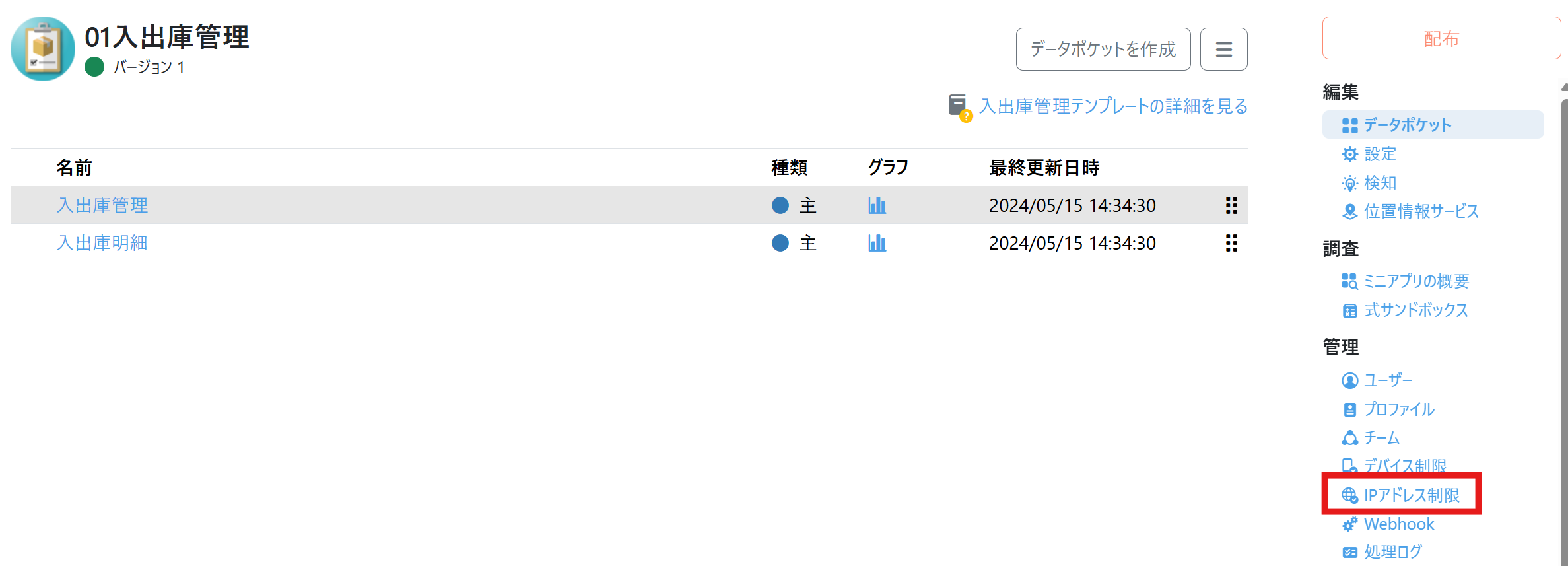Viewport: 1568px width, 566px height.
Task: Select データポケット in the sidebar
Action: (1407, 125)
